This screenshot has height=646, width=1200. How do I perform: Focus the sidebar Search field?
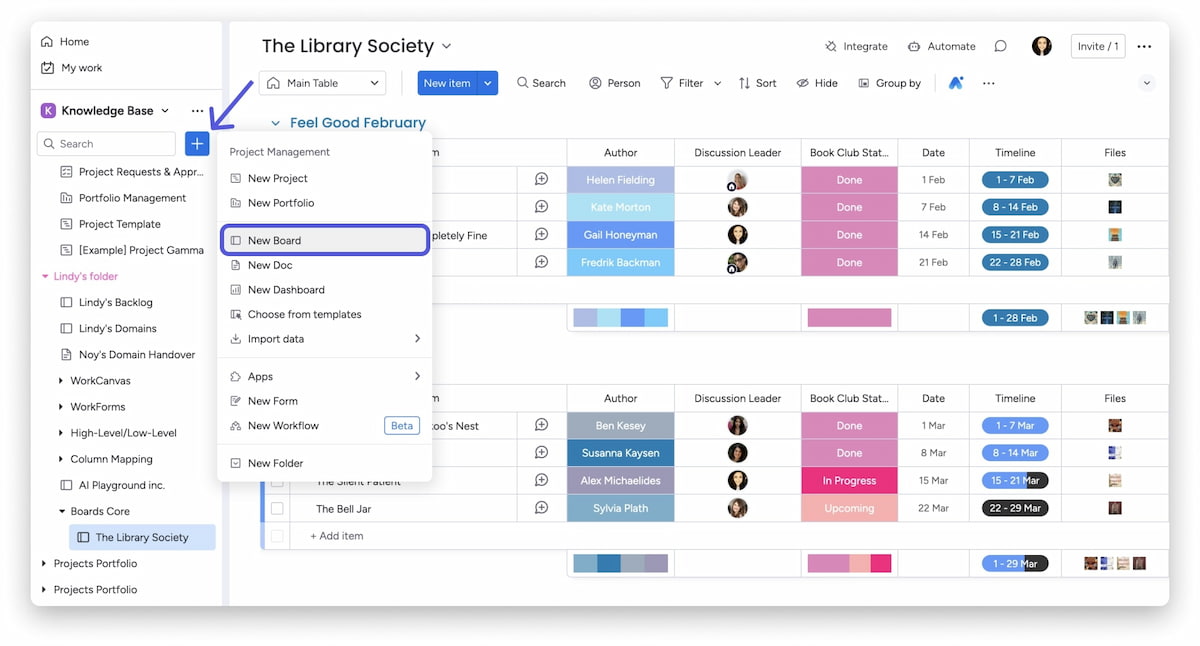click(107, 144)
